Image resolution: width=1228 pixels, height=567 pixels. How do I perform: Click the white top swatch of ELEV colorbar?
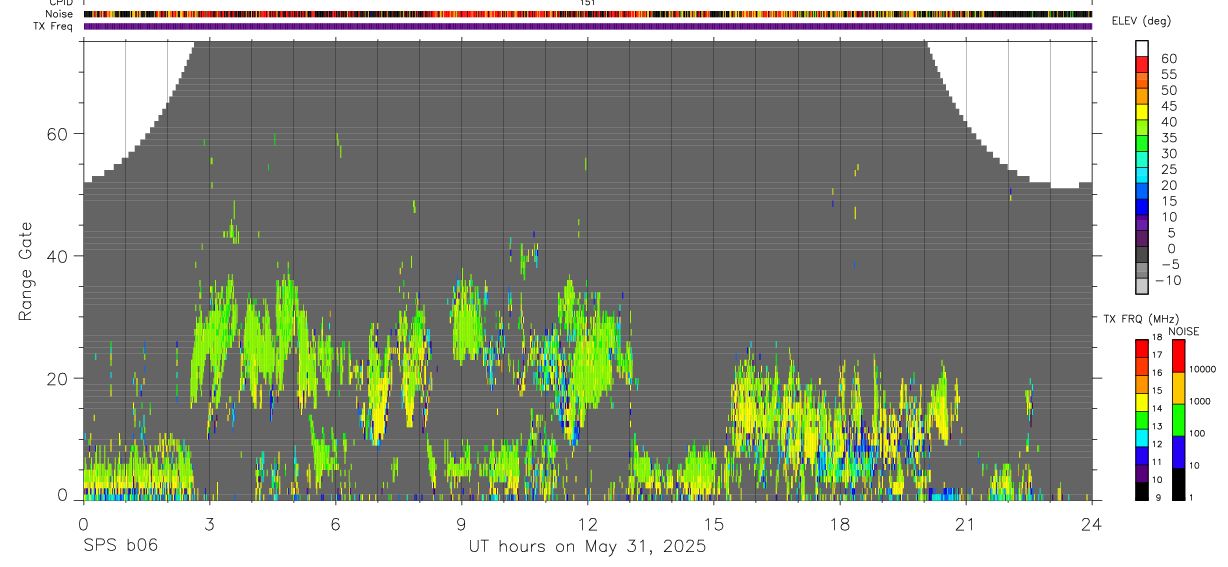coord(1143,48)
